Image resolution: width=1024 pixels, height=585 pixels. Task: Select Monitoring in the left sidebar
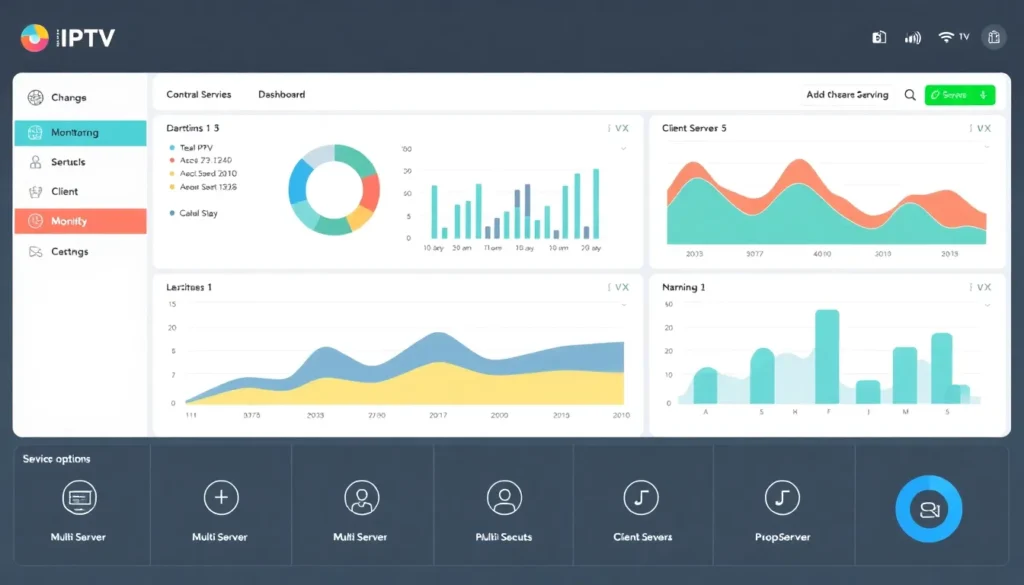(x=80, y=132)
